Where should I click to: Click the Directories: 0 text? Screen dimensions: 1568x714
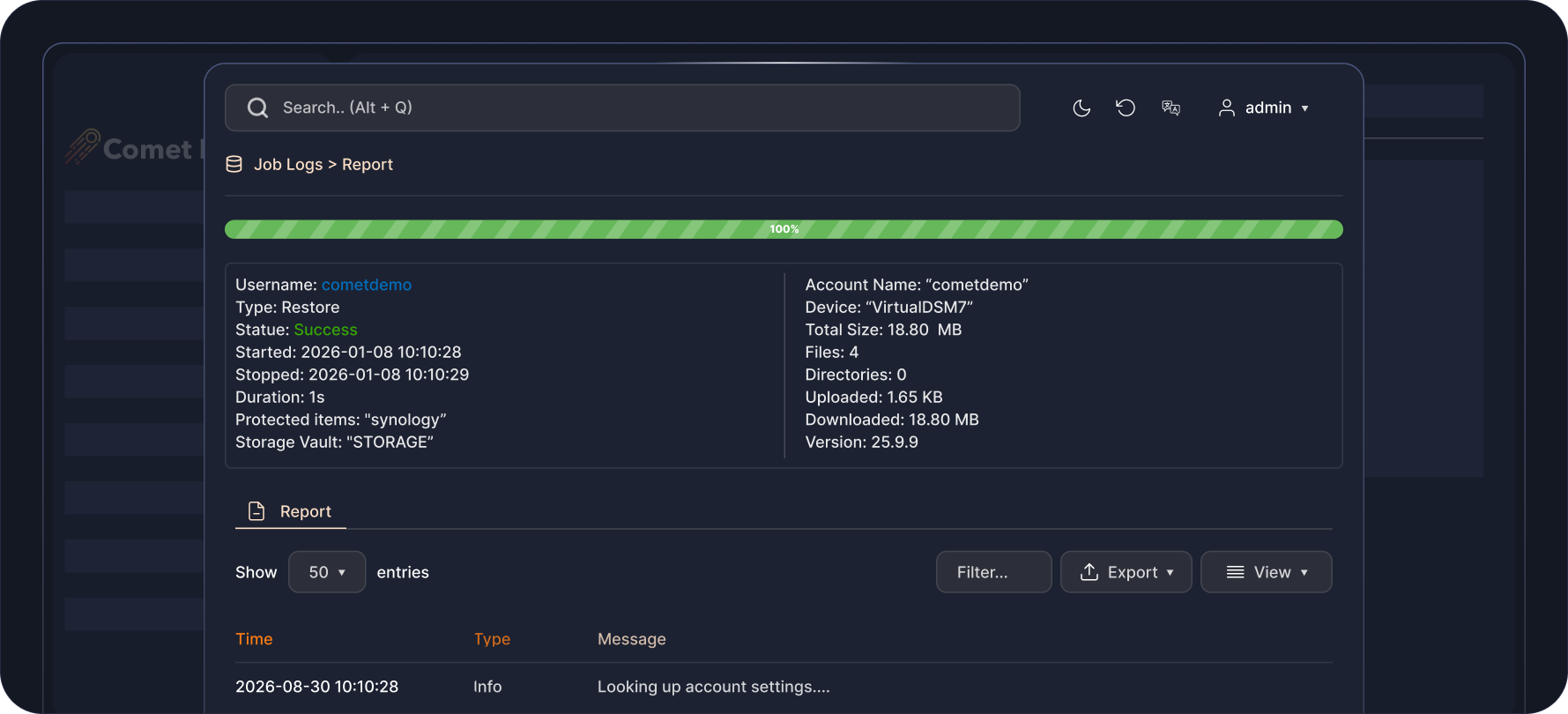click(x=856, y=375)
